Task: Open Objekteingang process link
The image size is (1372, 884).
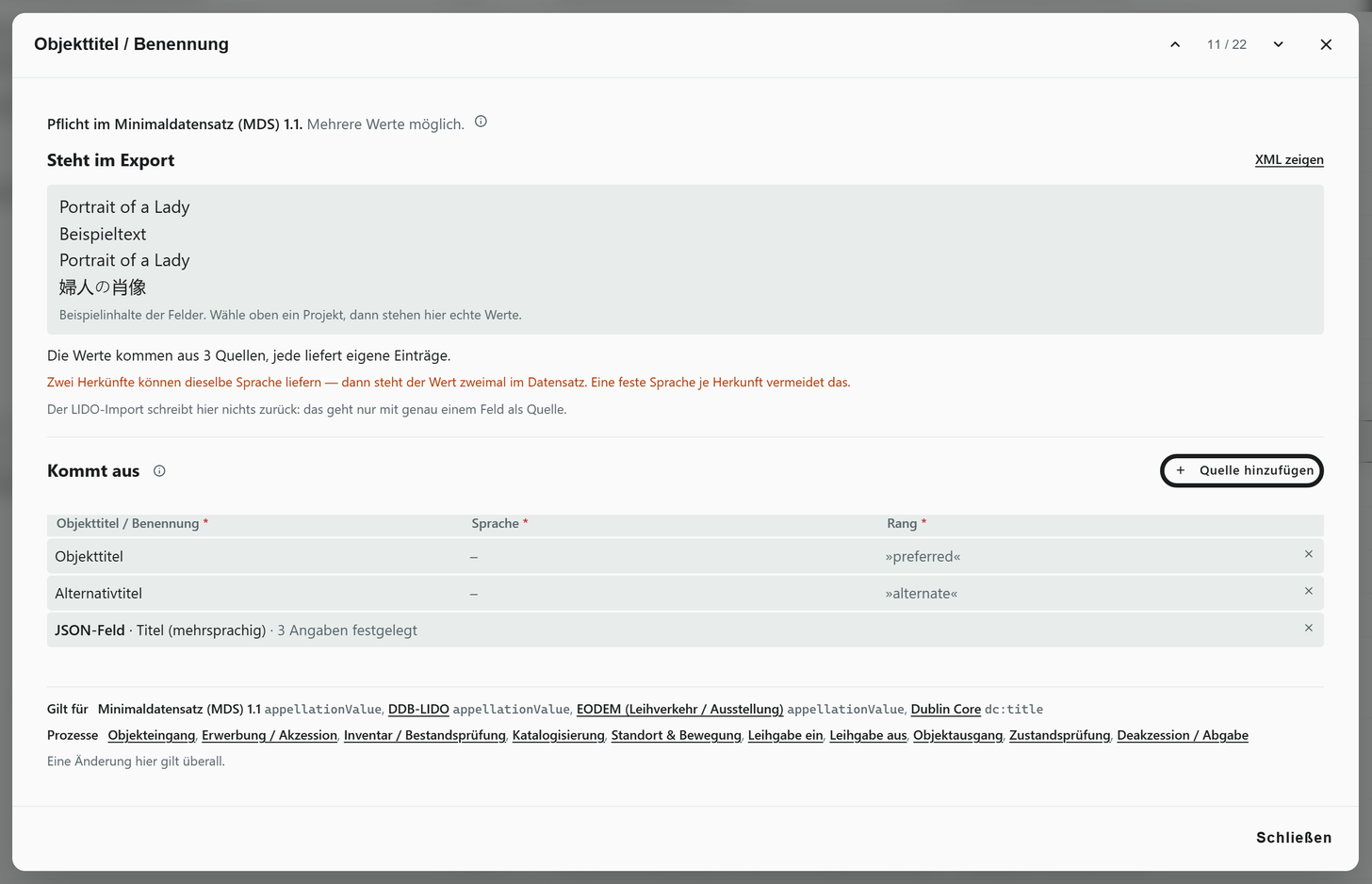Action: point(152,735)
